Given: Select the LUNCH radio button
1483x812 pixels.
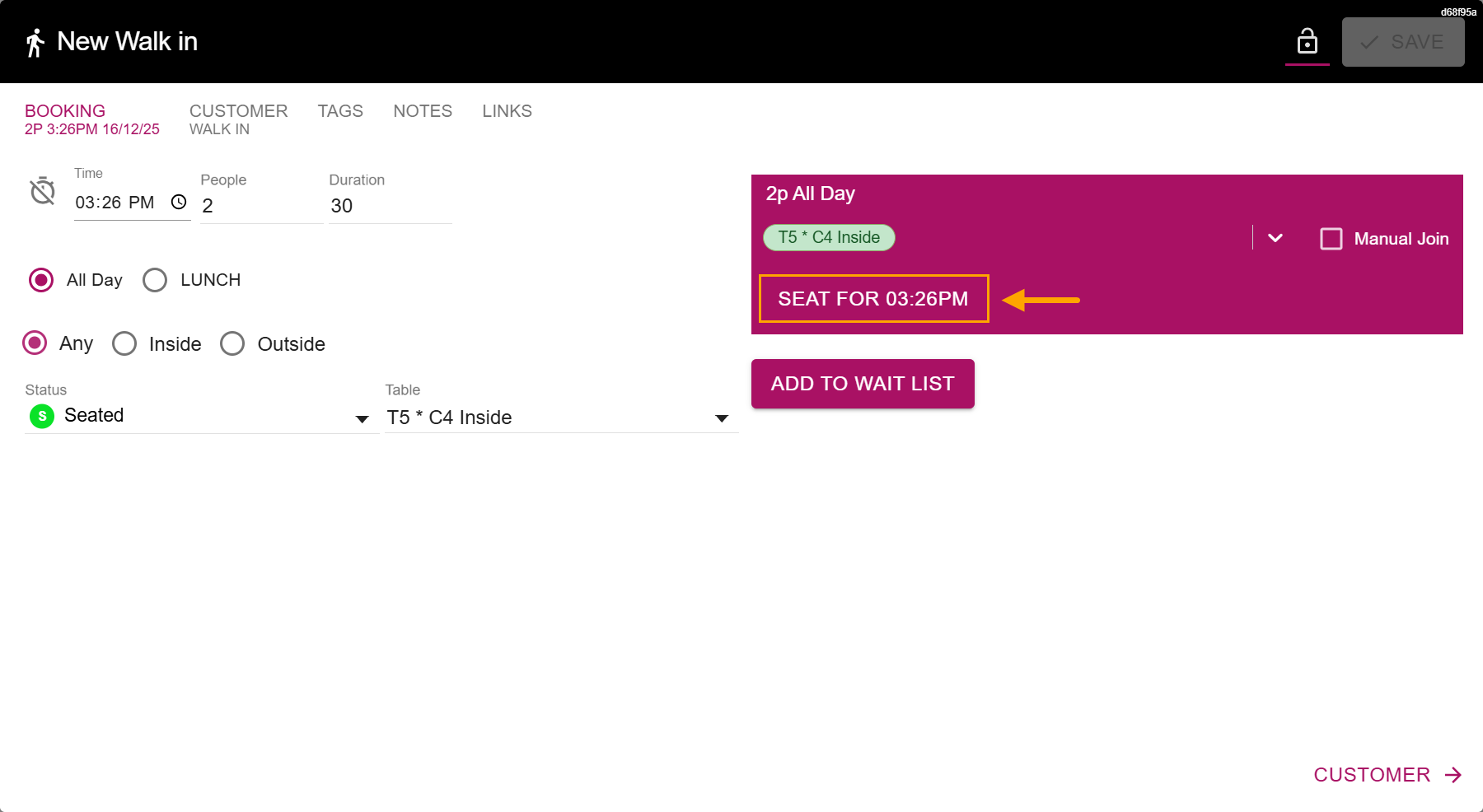Looking at the screenshot, I should 155,280.
